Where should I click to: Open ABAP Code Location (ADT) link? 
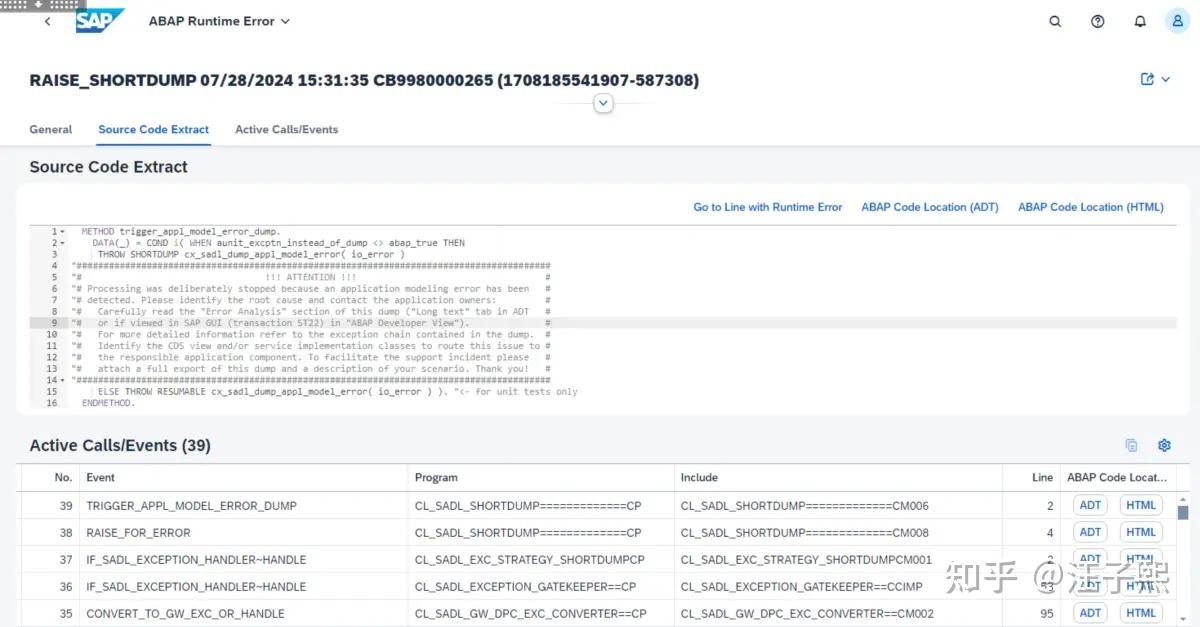pyautogui.click(x=929, y=207)
